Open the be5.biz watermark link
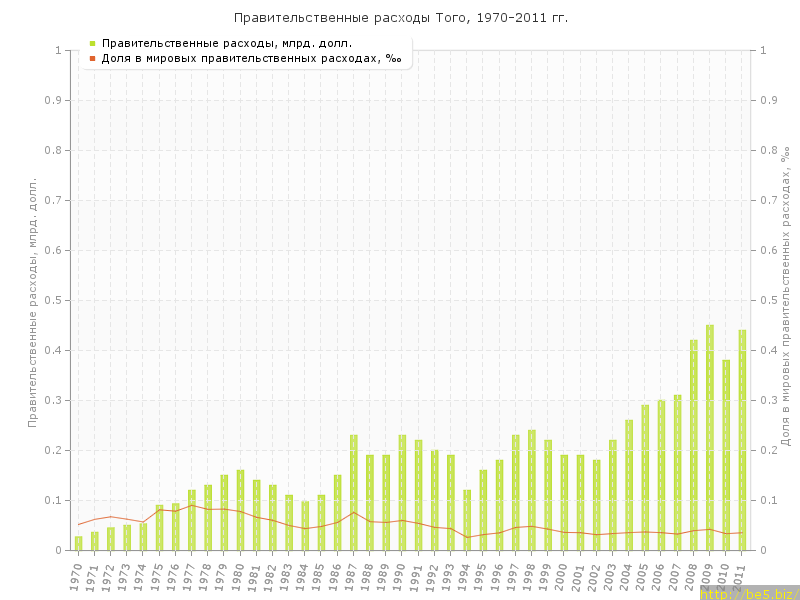 750,594
